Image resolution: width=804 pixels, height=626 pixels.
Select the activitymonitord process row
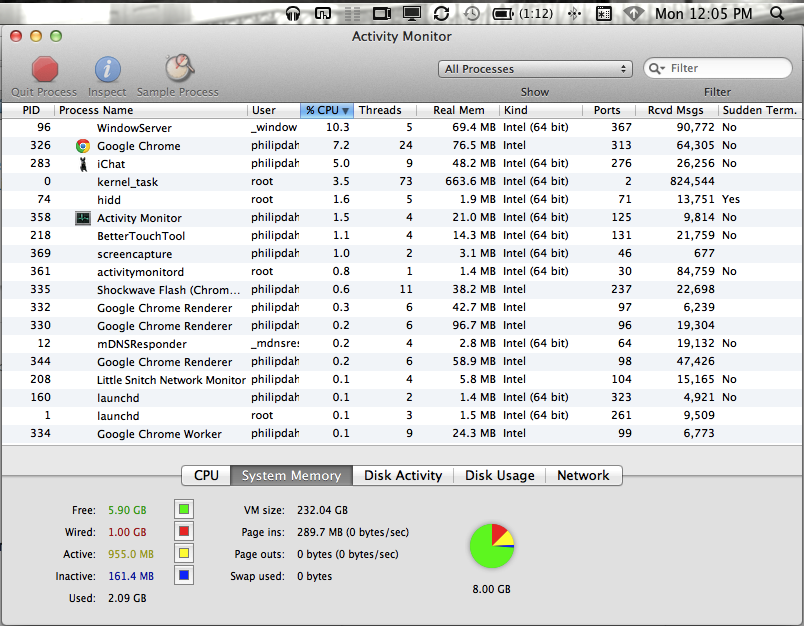pos(401,272)
